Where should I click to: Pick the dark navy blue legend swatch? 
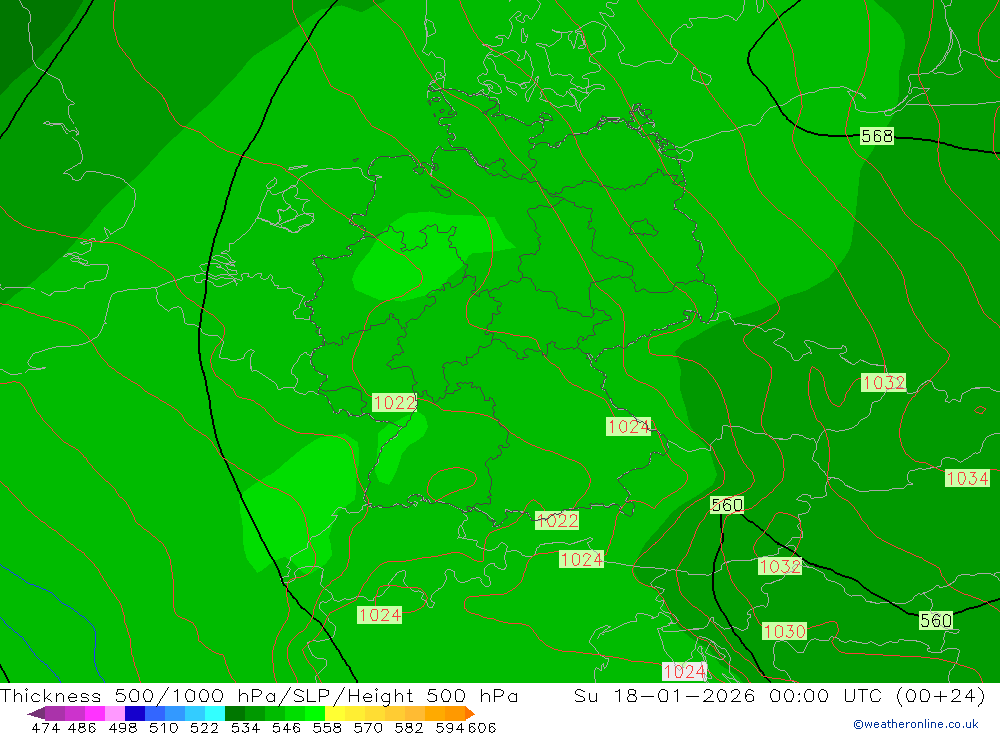(x=135, y=713)
